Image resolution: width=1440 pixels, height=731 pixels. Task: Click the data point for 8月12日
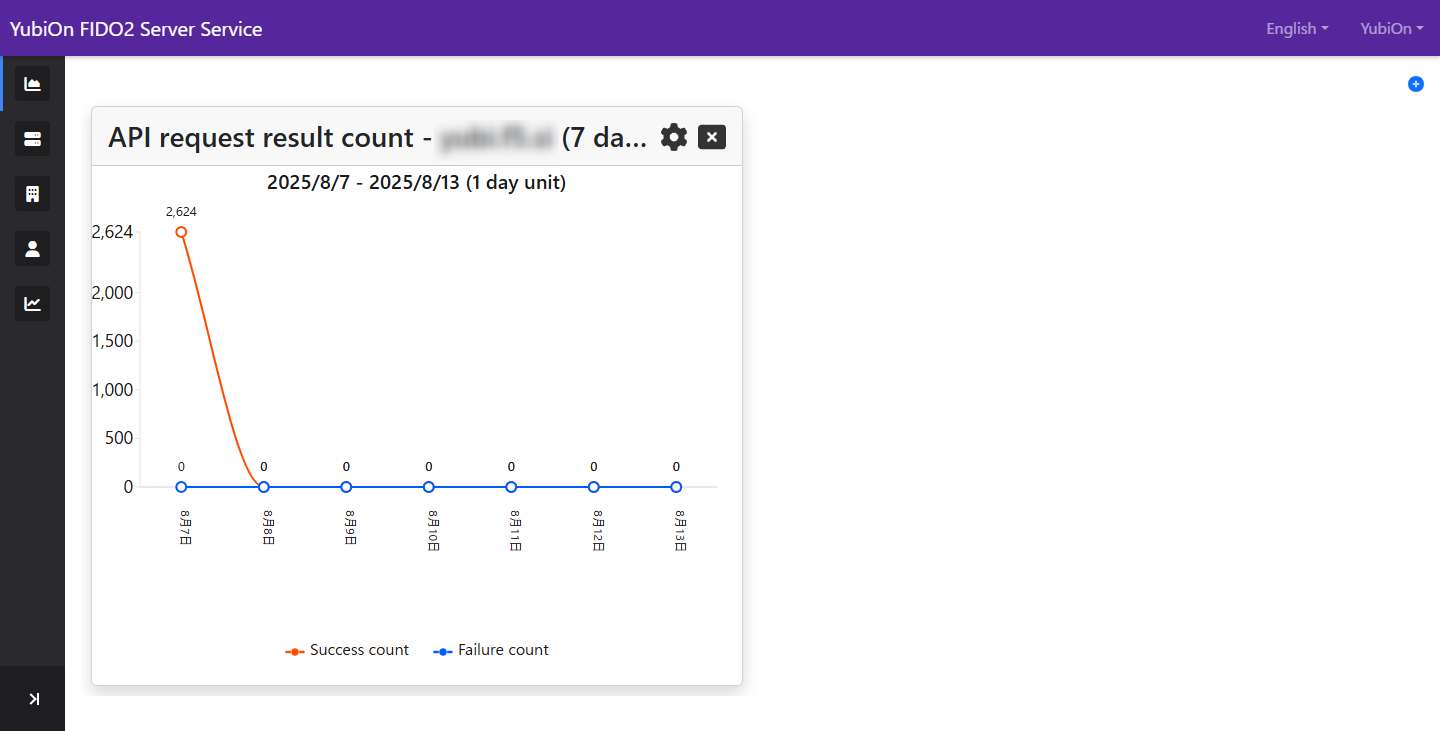tap(594, 487)
